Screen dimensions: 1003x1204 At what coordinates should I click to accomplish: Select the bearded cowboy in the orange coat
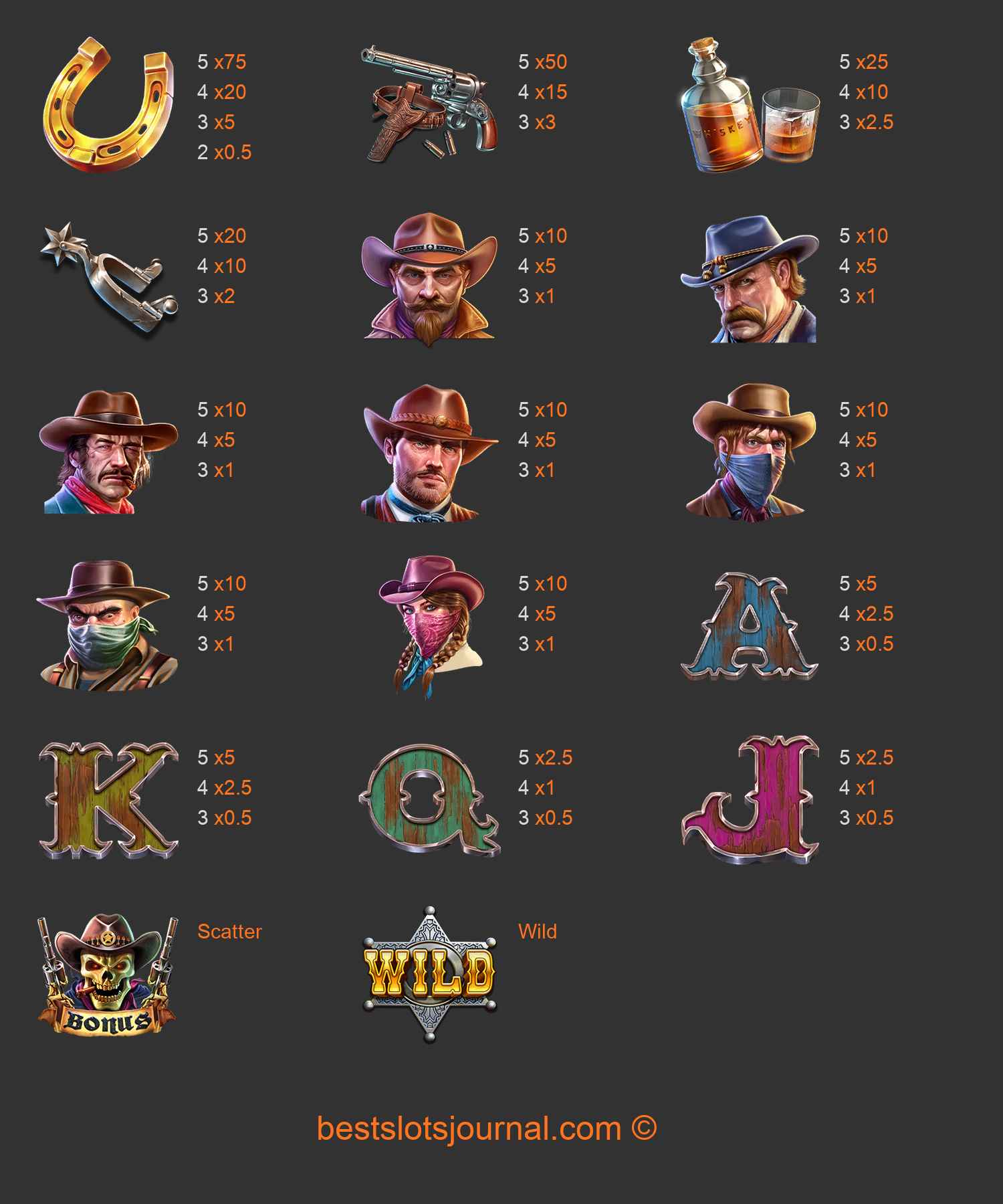(429, 279)
